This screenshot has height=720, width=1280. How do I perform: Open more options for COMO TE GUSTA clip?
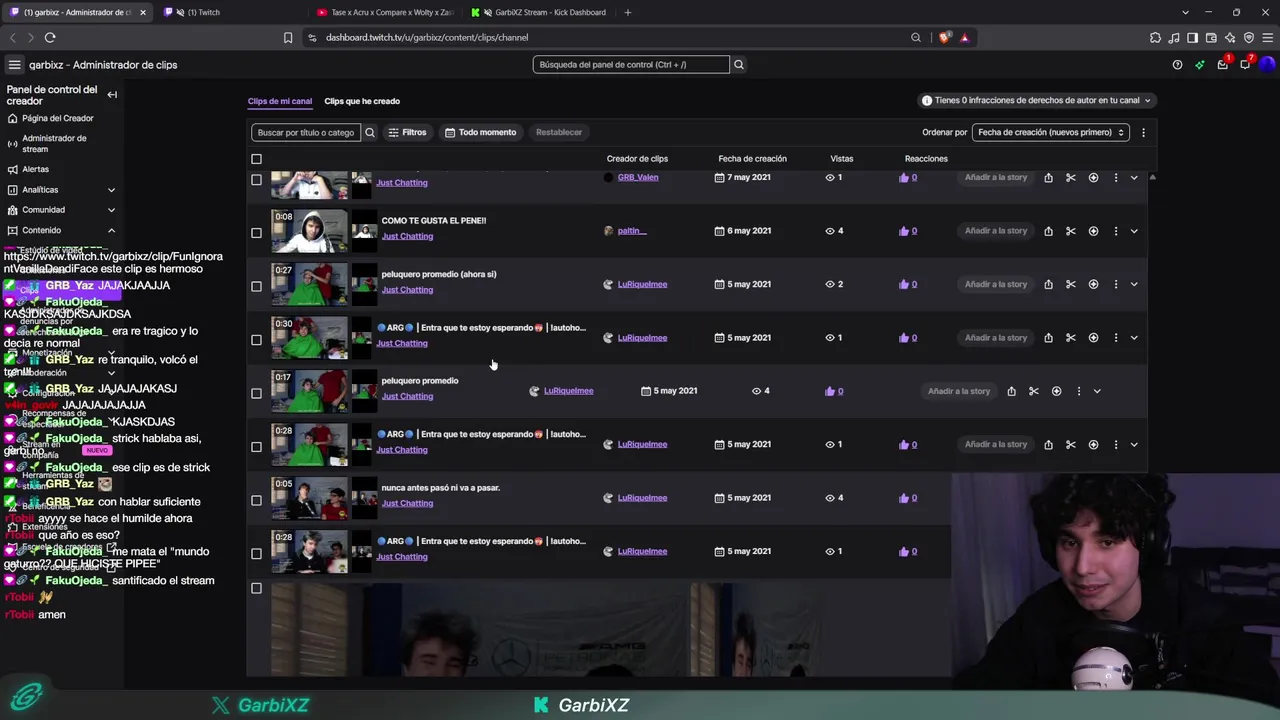[1116, 231]
